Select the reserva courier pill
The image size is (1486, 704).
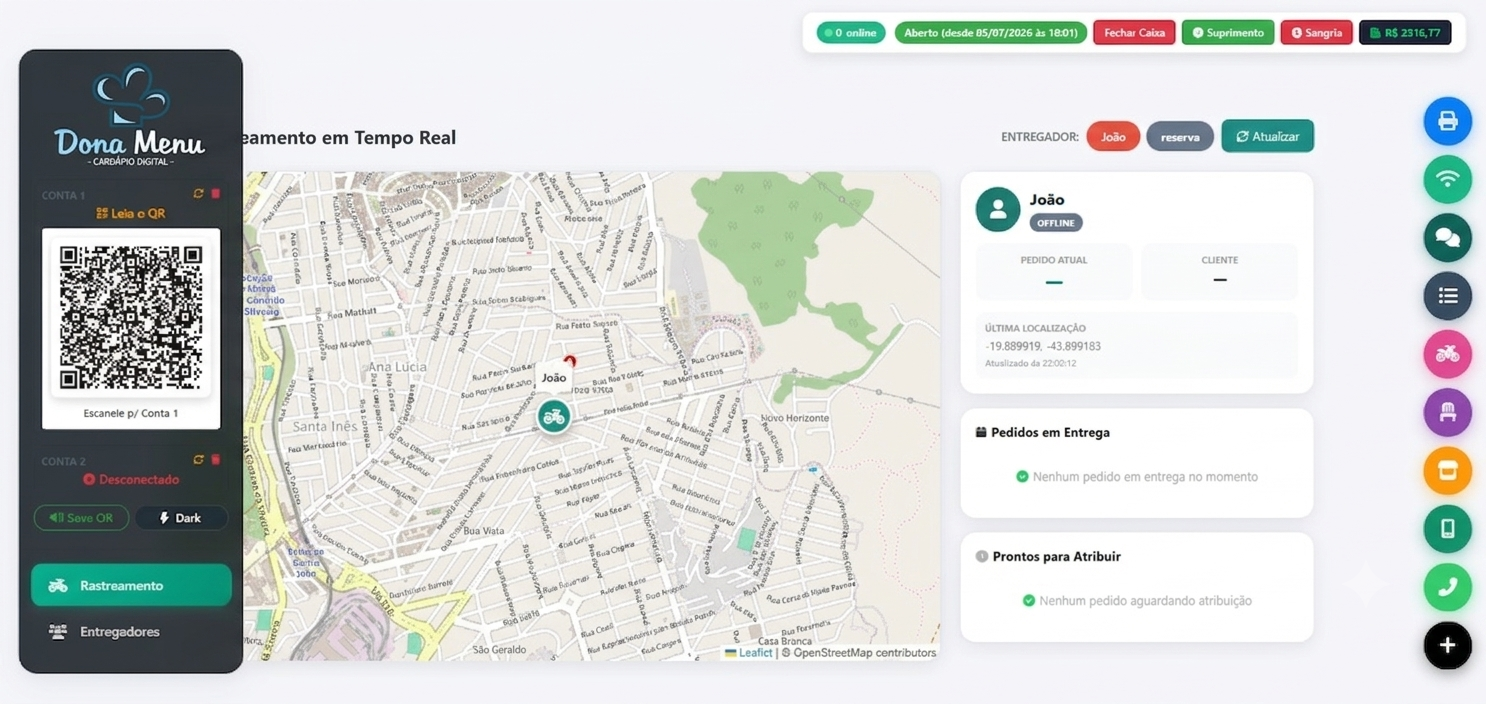[x=1180, y=137]
